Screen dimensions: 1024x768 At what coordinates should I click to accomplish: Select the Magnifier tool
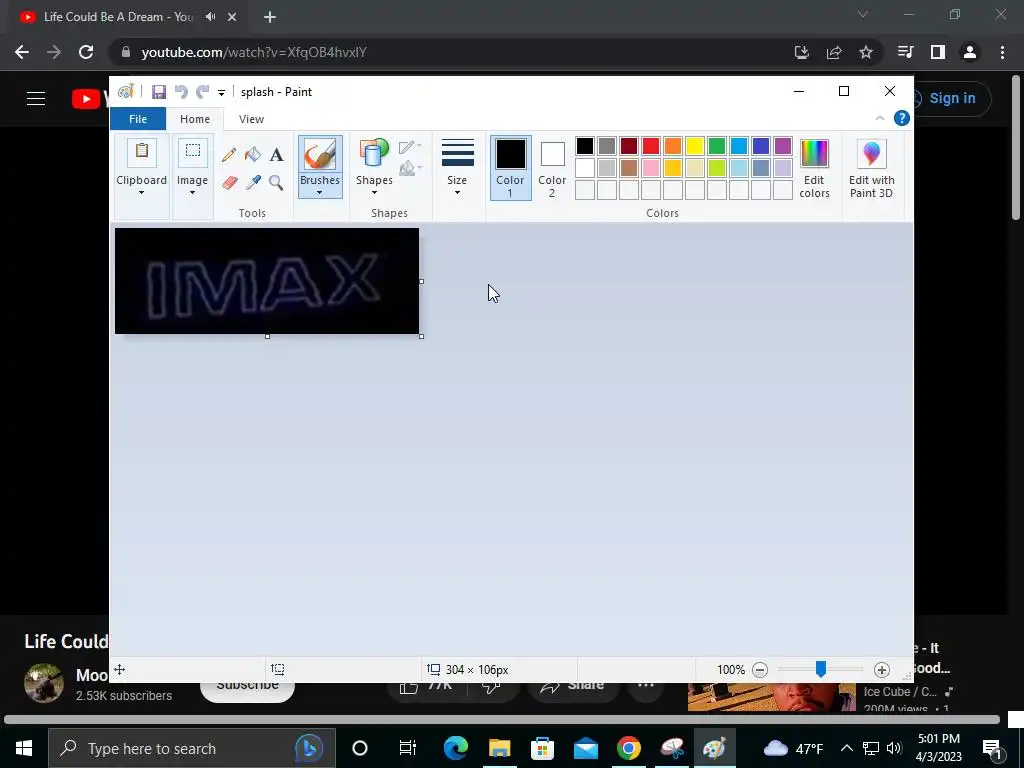tap(276, 183)
